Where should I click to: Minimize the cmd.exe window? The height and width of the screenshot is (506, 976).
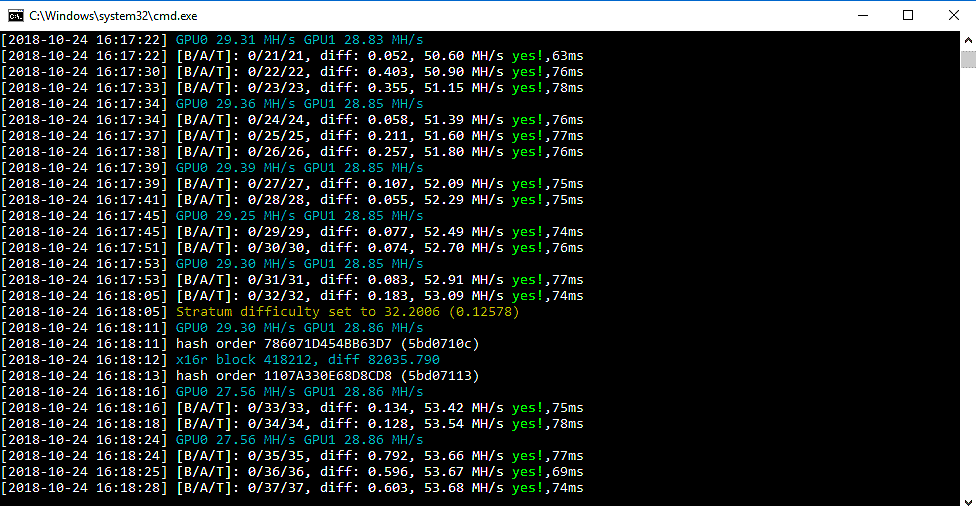863,16
